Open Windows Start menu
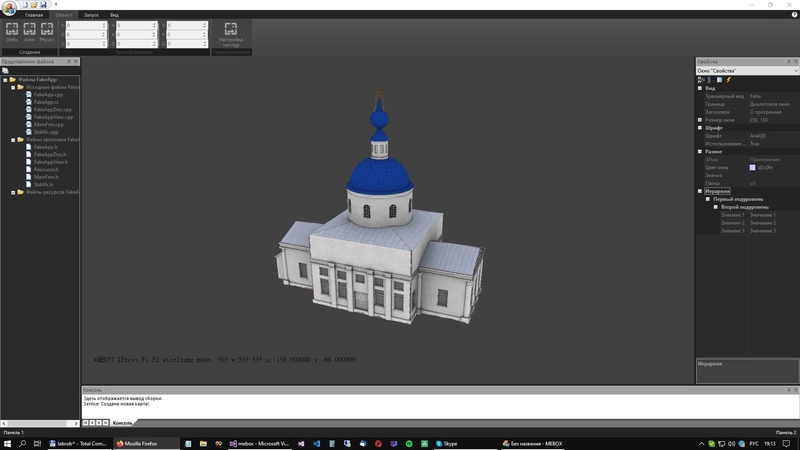 pos(7,444)
